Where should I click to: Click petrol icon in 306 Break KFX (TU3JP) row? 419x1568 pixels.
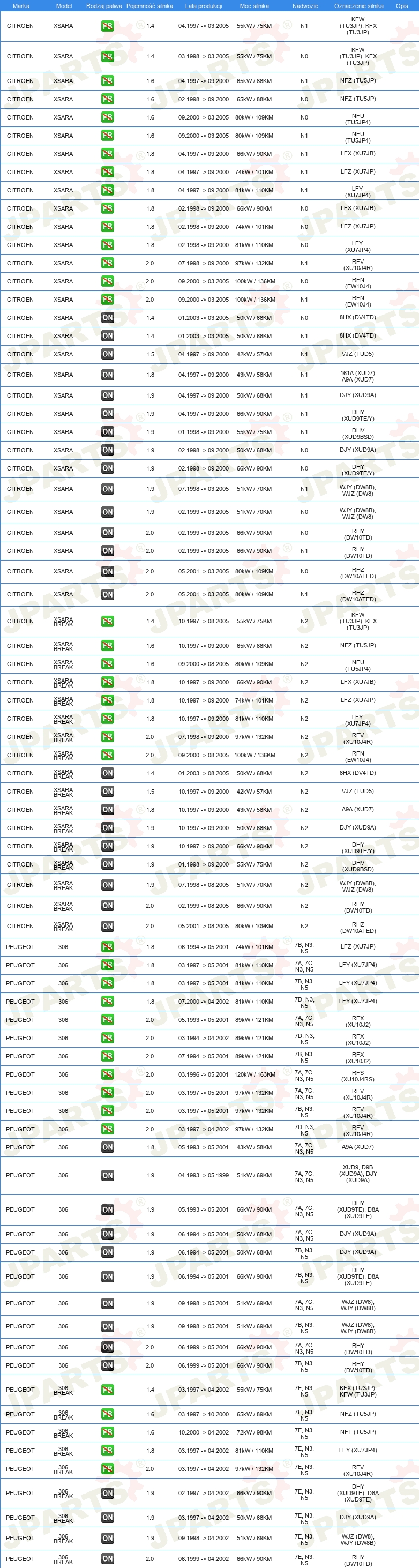click(x=107, y=1390)
